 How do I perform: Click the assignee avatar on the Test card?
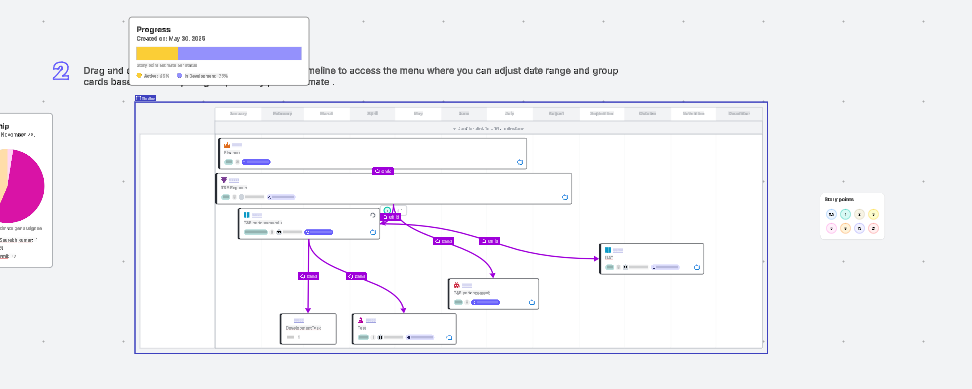point(380,338)
